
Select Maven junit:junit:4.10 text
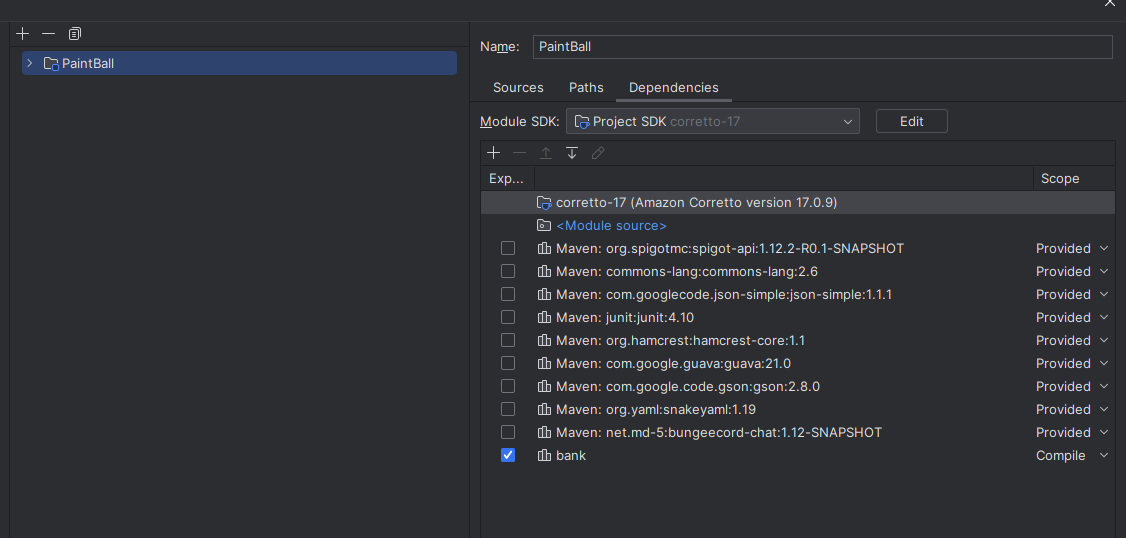(625, 317)
